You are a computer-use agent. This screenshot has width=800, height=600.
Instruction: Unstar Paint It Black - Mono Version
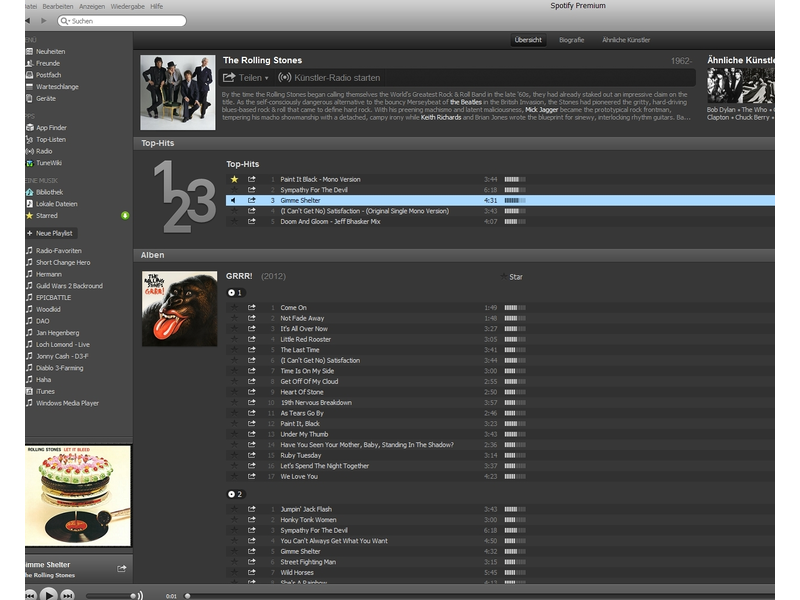(x=234, y=179)
